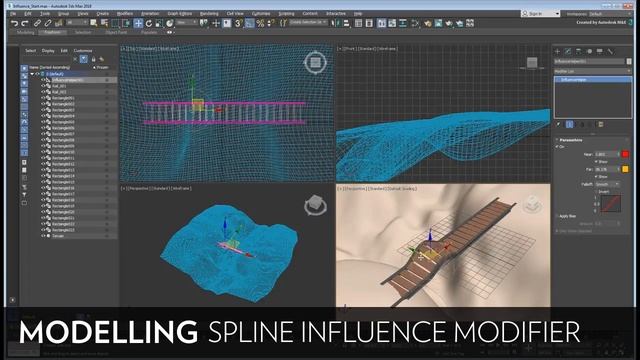Enable the Invert checkbox
Image resolution: width=640 pixels, height=360 pixels.
tap(596, 191)
